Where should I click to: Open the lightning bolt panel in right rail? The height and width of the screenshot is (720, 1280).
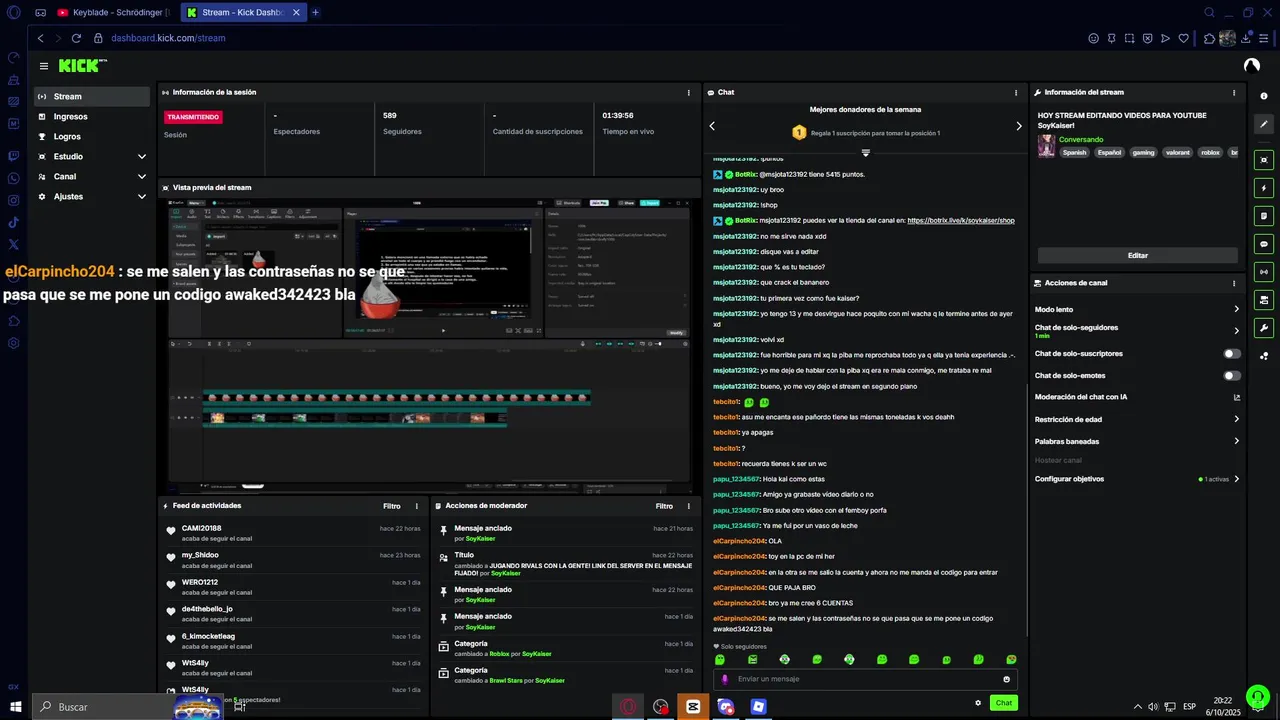click(x=1264, y=188)
